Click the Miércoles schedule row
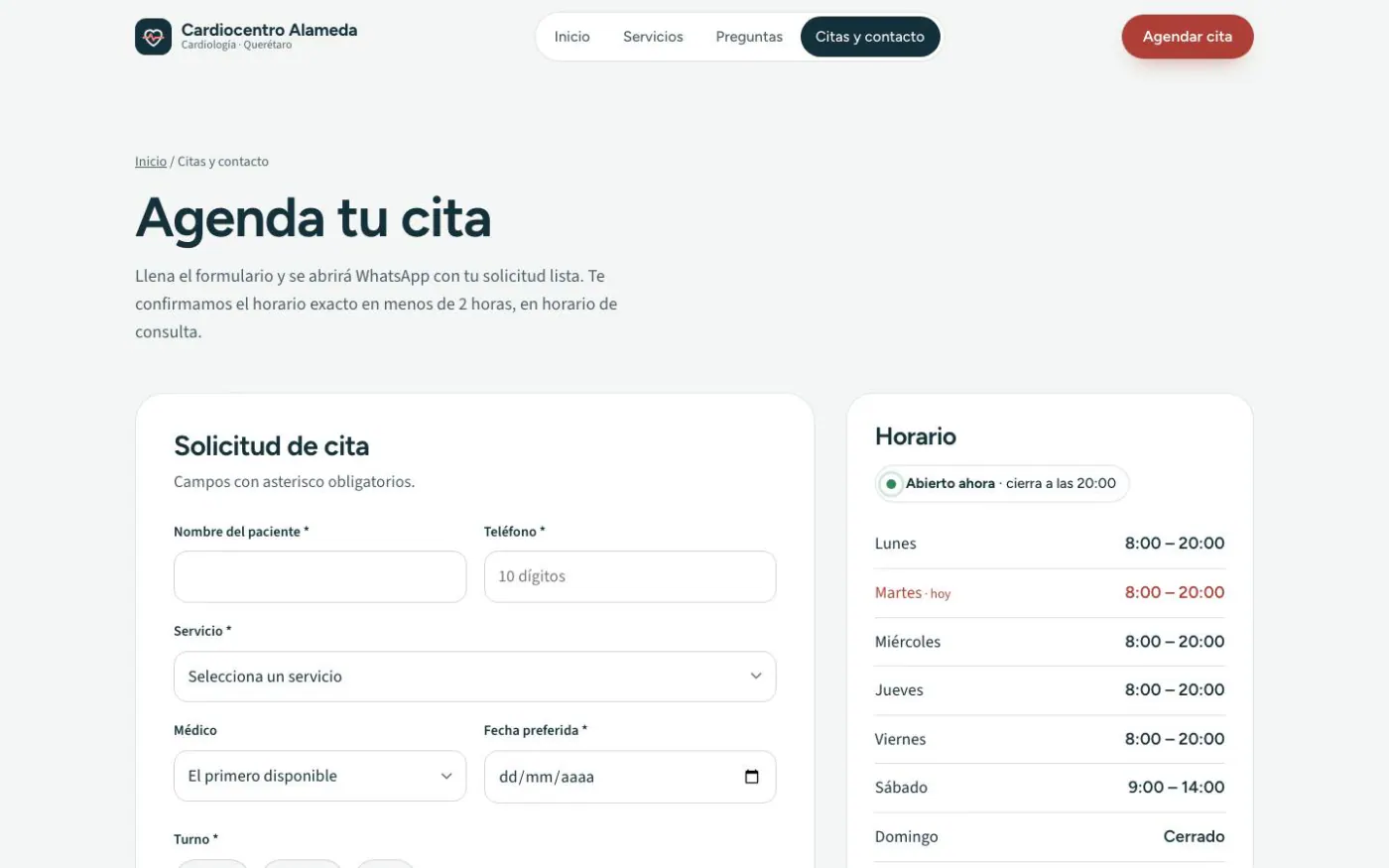 (1050, 642)
